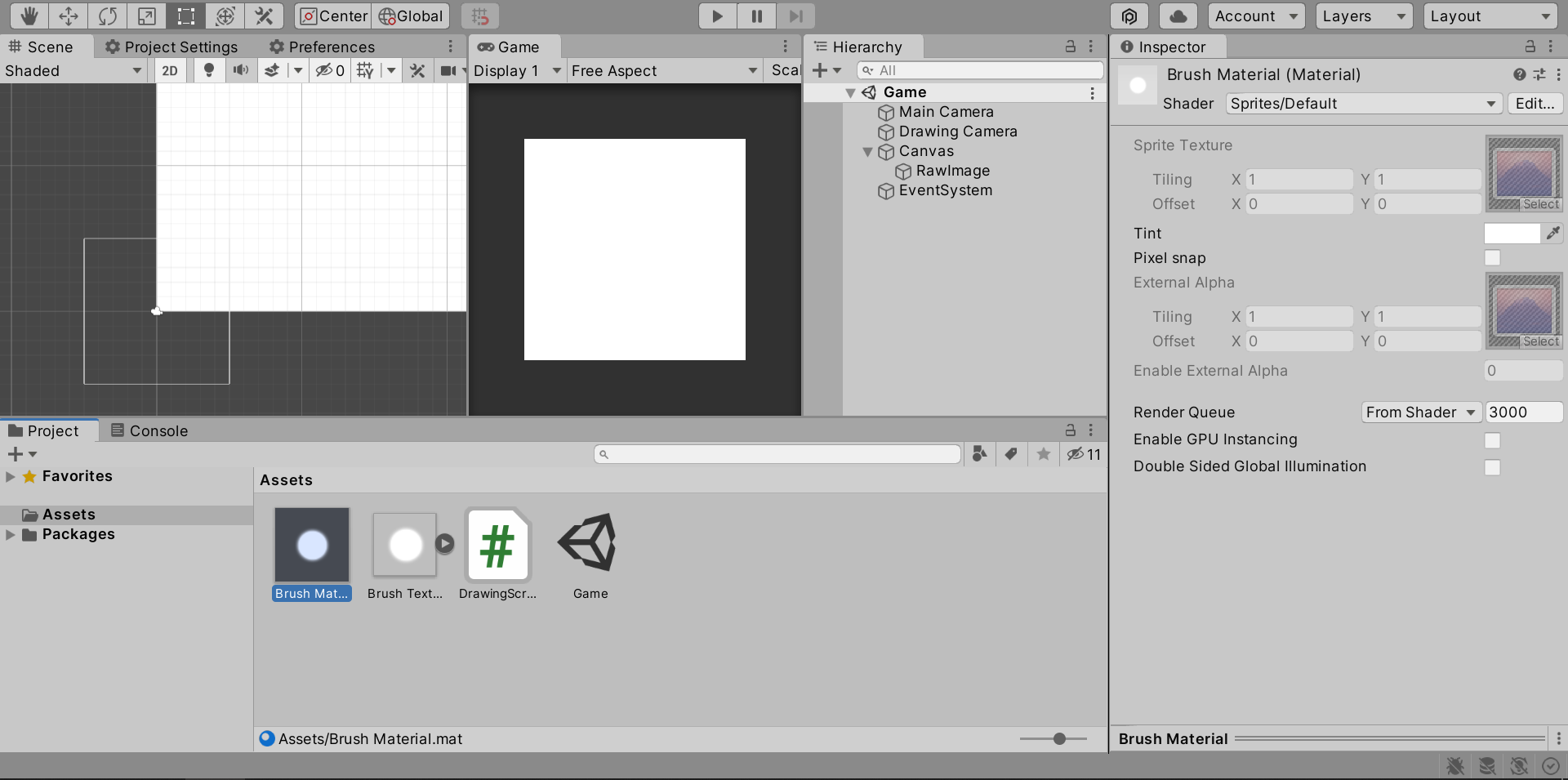Image resolution: width=1568 pixels, height=780 pixels.
Task: Open Account dropdown
Action: click(x=1256, y=16)
